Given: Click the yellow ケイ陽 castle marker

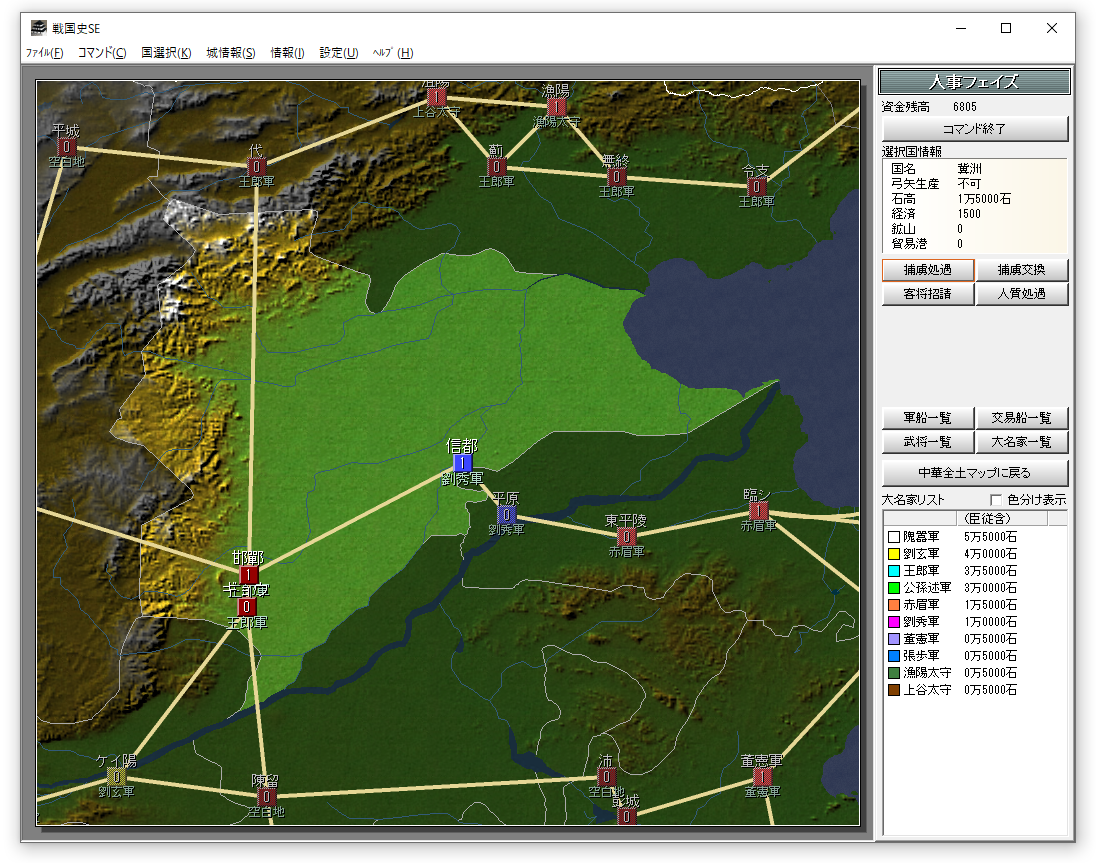Looking at the screenshot, I should click(116, 777).
